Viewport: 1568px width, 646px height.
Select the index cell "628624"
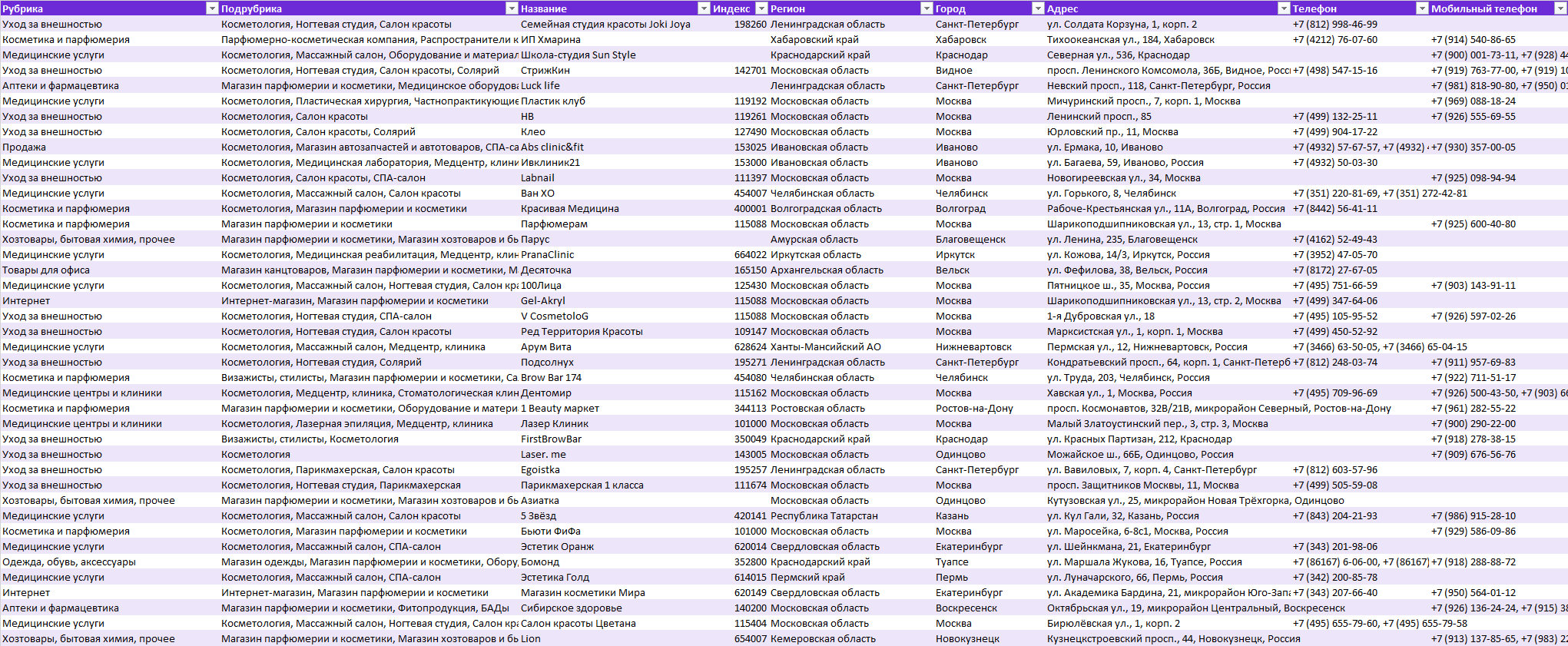[x=740, y=346]
